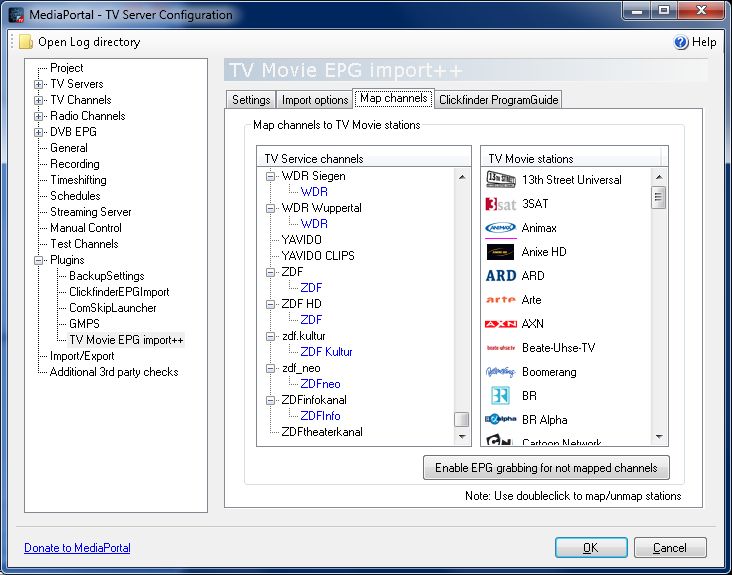
Task: Click the Anixe HD station logo
Action: point(500,252)
